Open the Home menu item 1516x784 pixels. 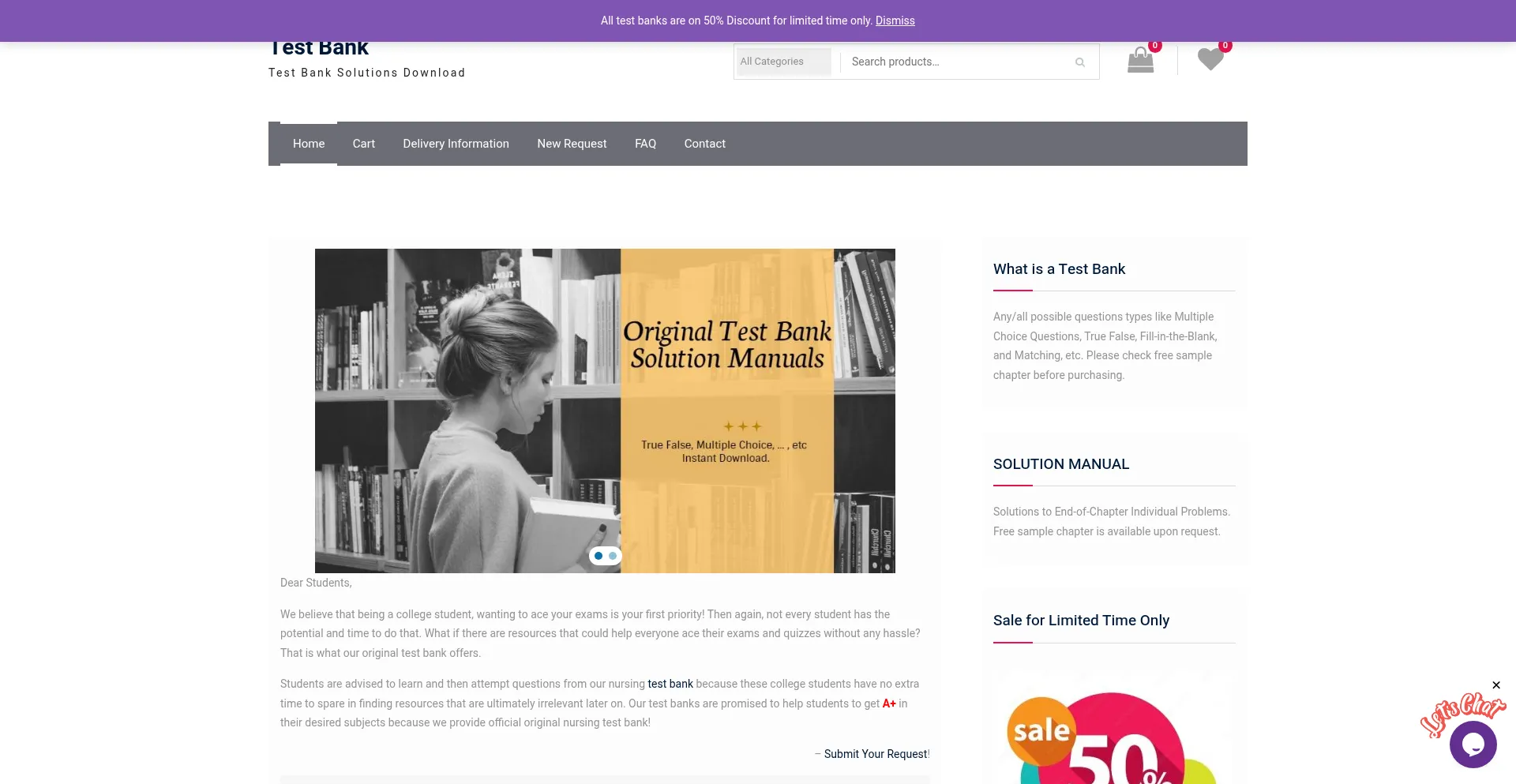(309, 144)
